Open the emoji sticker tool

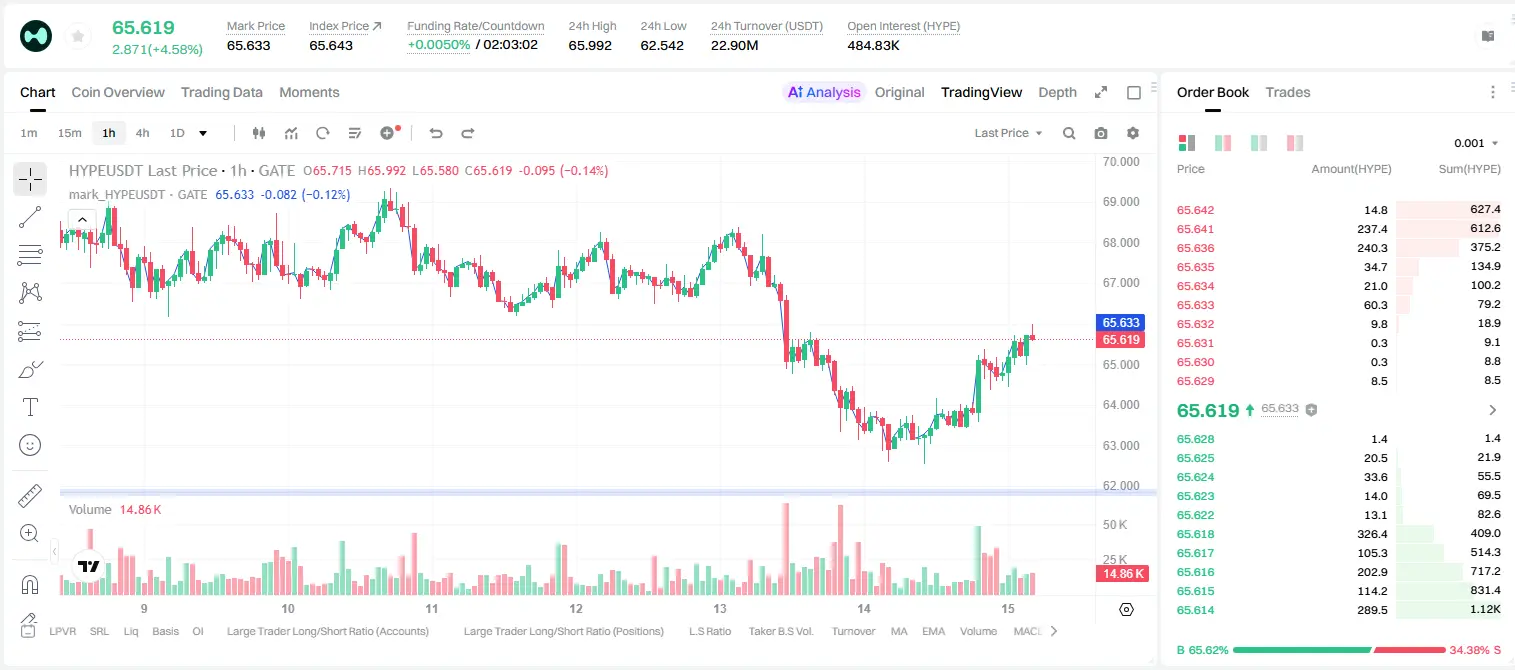point(30,445)
